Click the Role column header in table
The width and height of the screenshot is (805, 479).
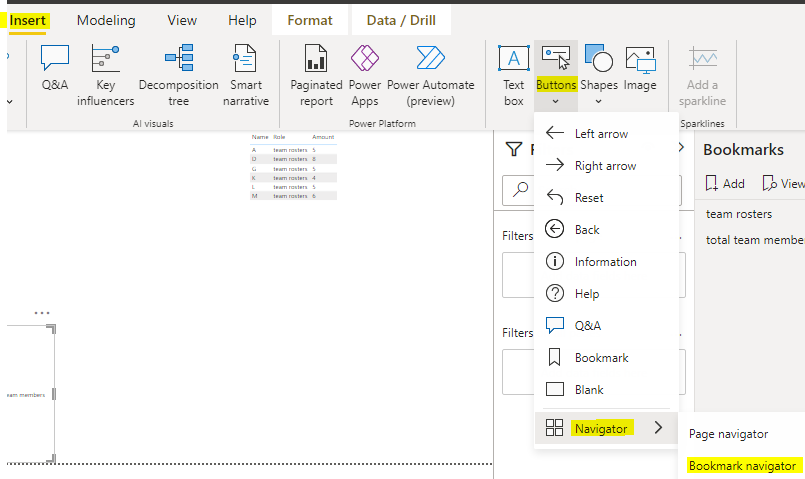pos(279,137)
